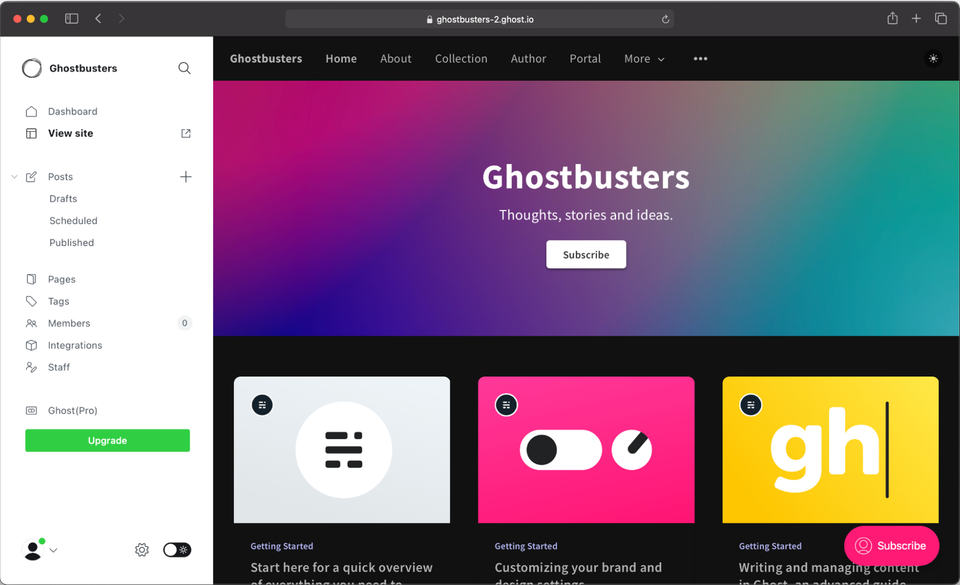Open the Pages section
The image size is (960, 585).
coord(62,279)
